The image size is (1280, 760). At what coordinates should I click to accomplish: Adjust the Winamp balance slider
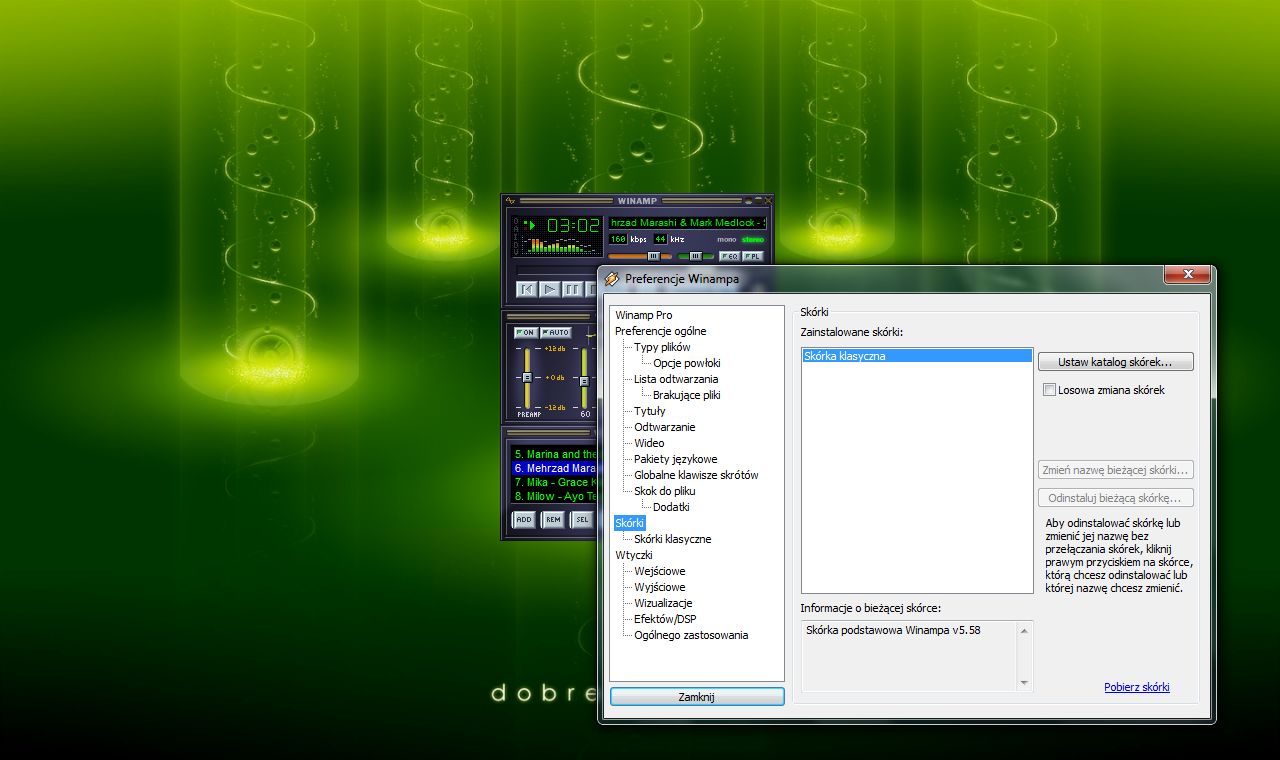[x=696, y=256]
